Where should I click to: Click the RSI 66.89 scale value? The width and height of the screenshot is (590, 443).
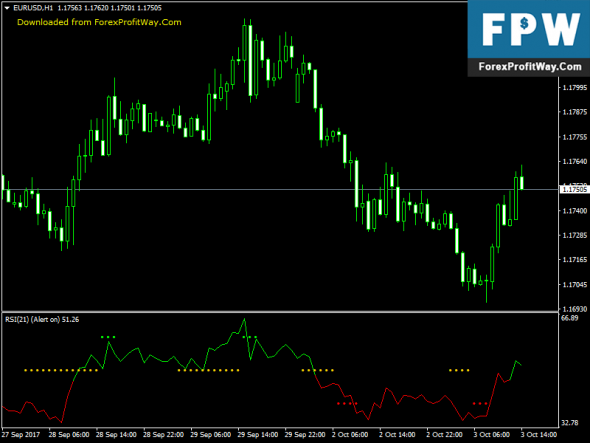(570, 318)
